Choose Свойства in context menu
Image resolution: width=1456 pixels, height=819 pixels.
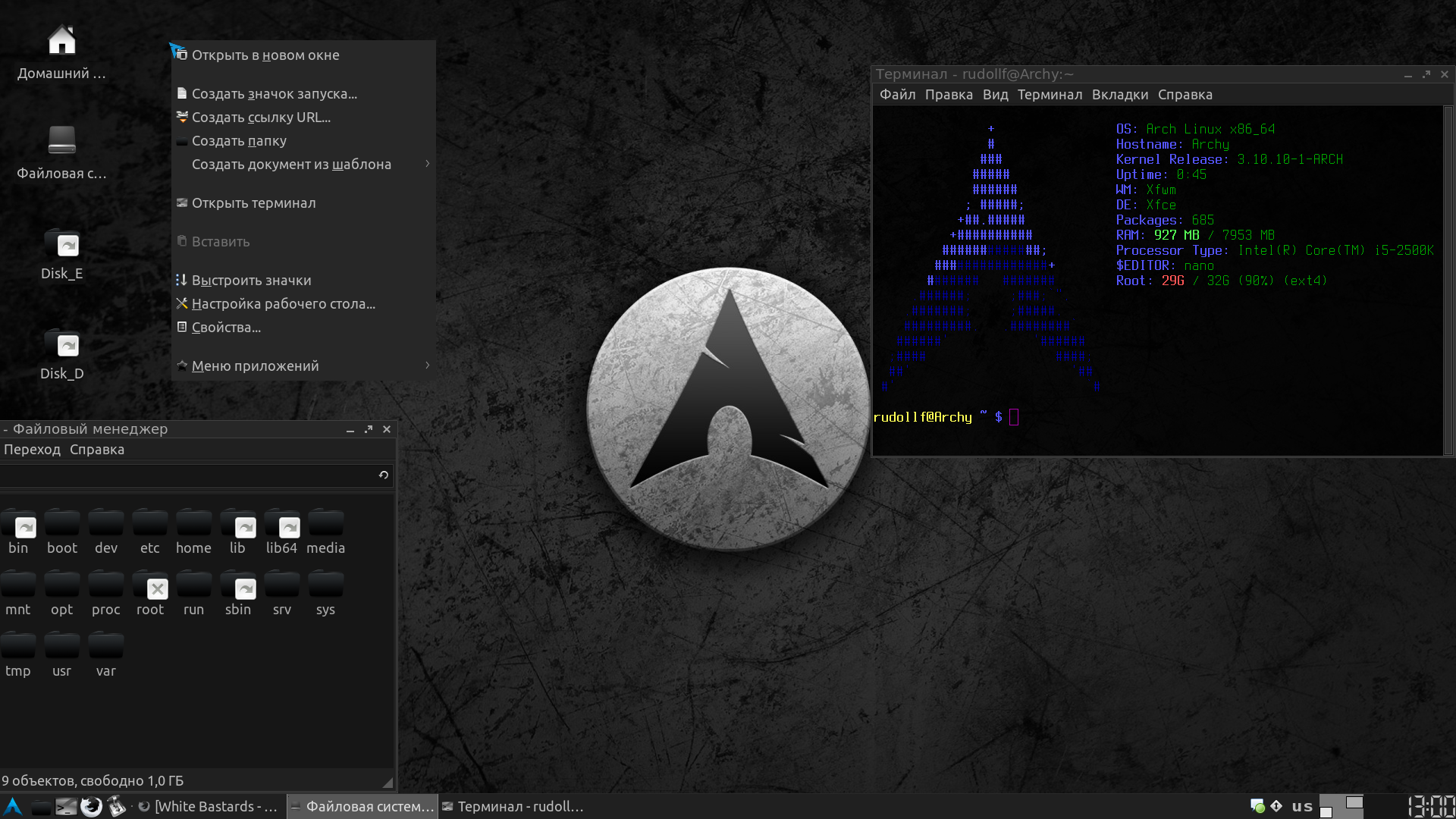(x=303, y=327)
